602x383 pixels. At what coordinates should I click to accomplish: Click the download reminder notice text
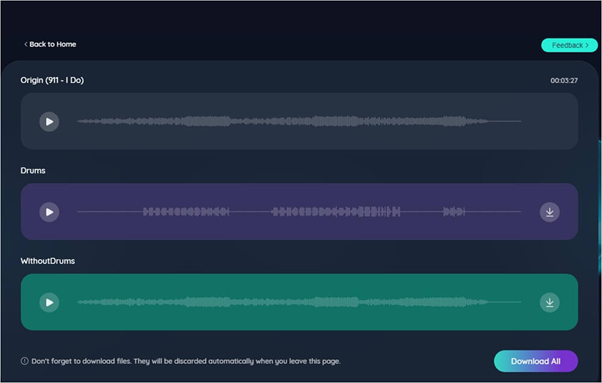(x=186, y=361)
